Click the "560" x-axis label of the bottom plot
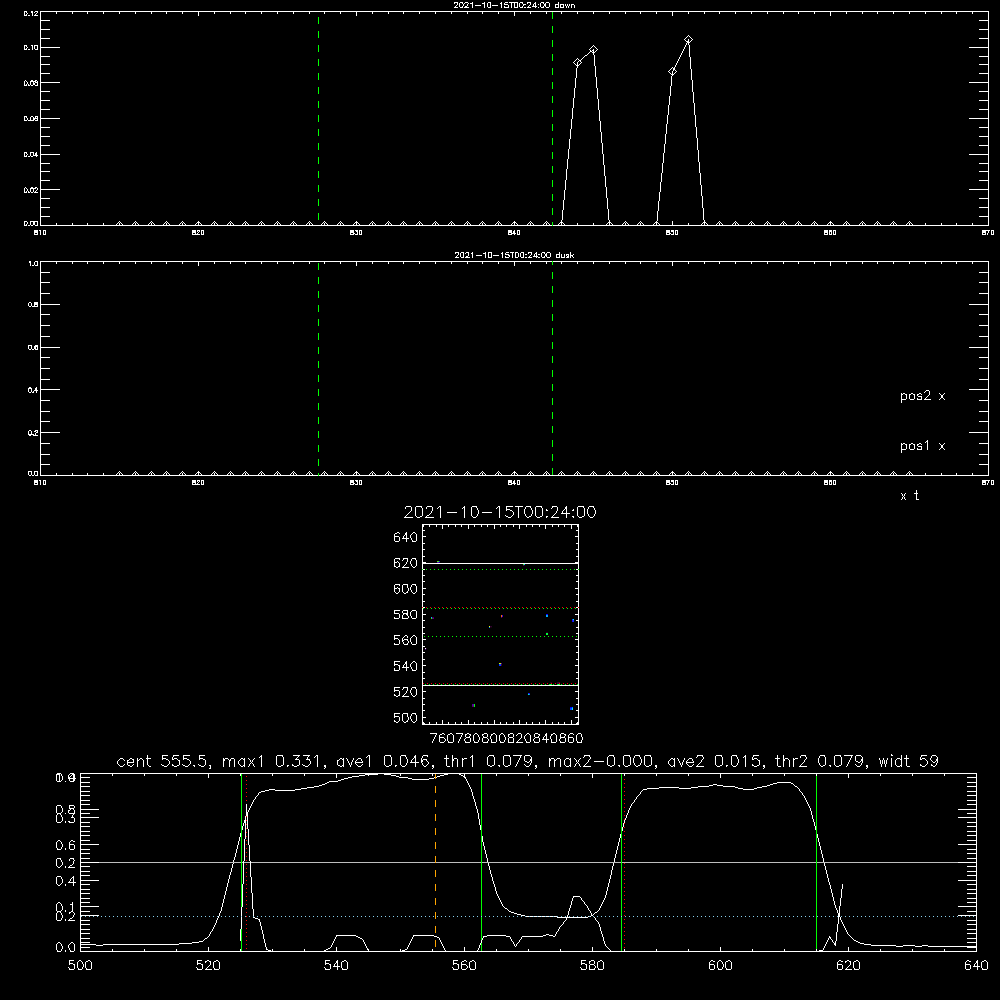The height and width of the screenshot is (1000, 1000). [464, 966]
